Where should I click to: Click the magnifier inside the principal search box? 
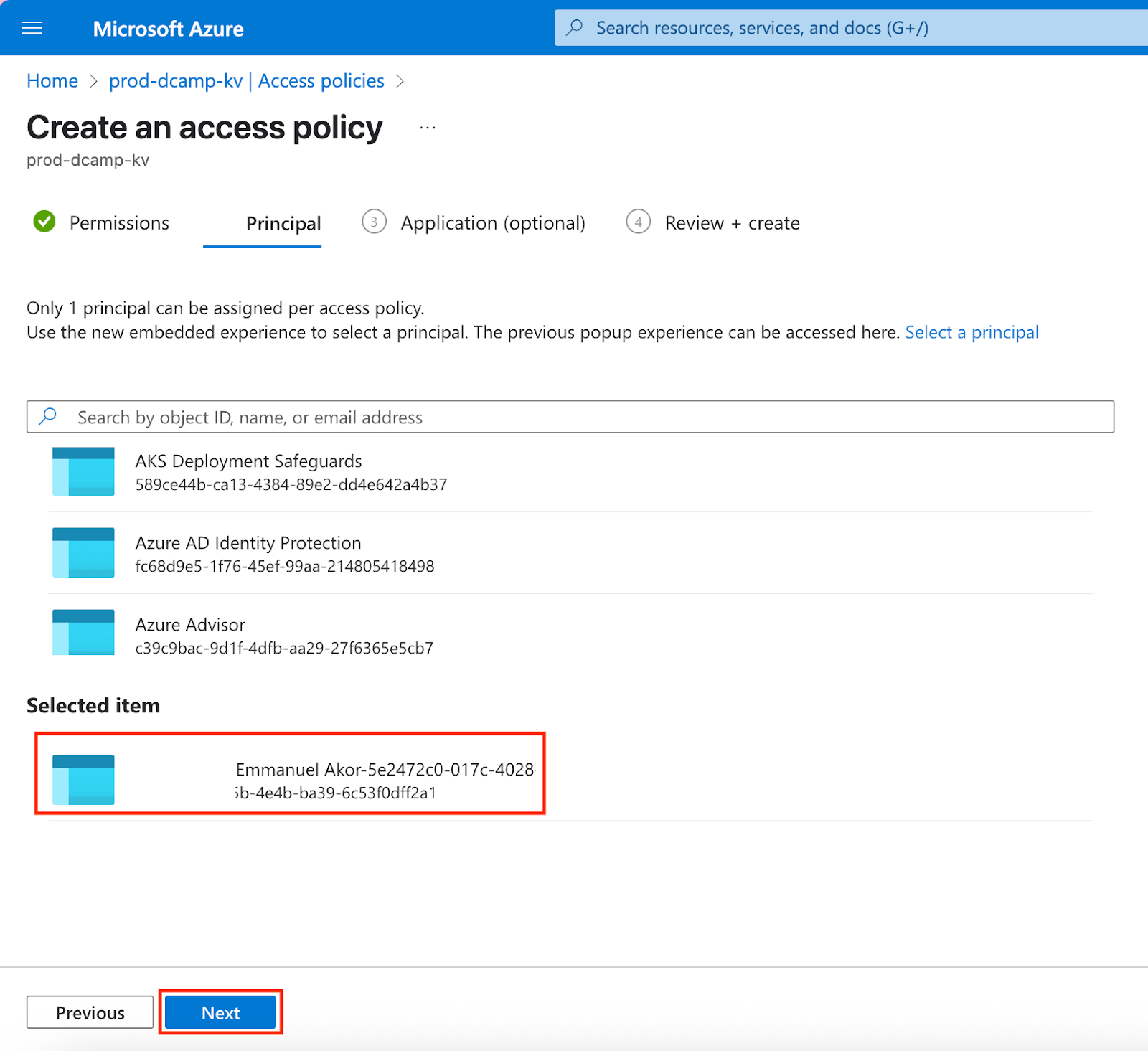pos(47,417)
